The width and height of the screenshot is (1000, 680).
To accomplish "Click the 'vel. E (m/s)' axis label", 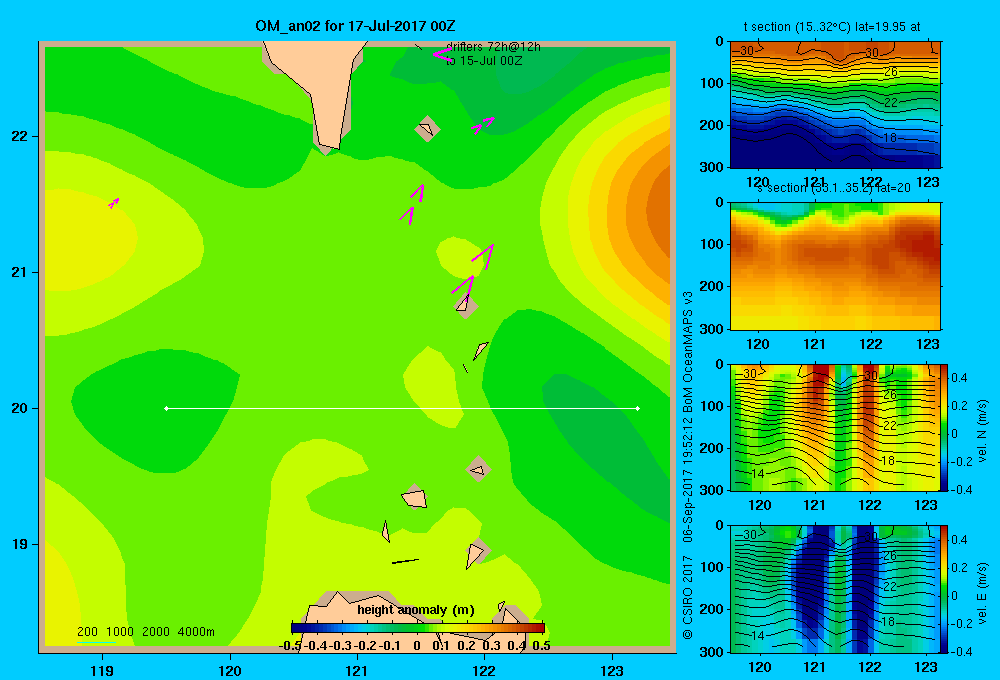I will (982, 593).
